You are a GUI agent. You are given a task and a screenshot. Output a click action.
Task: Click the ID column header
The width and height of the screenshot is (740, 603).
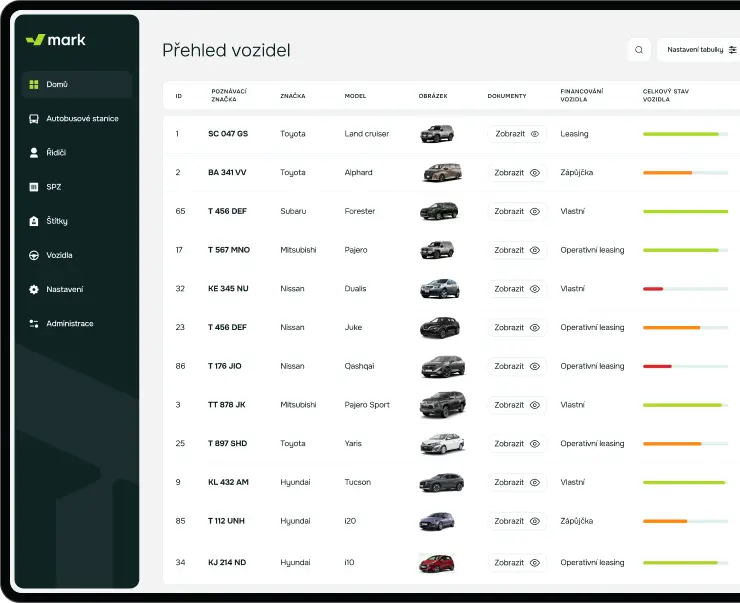click(x=179, y=96)
